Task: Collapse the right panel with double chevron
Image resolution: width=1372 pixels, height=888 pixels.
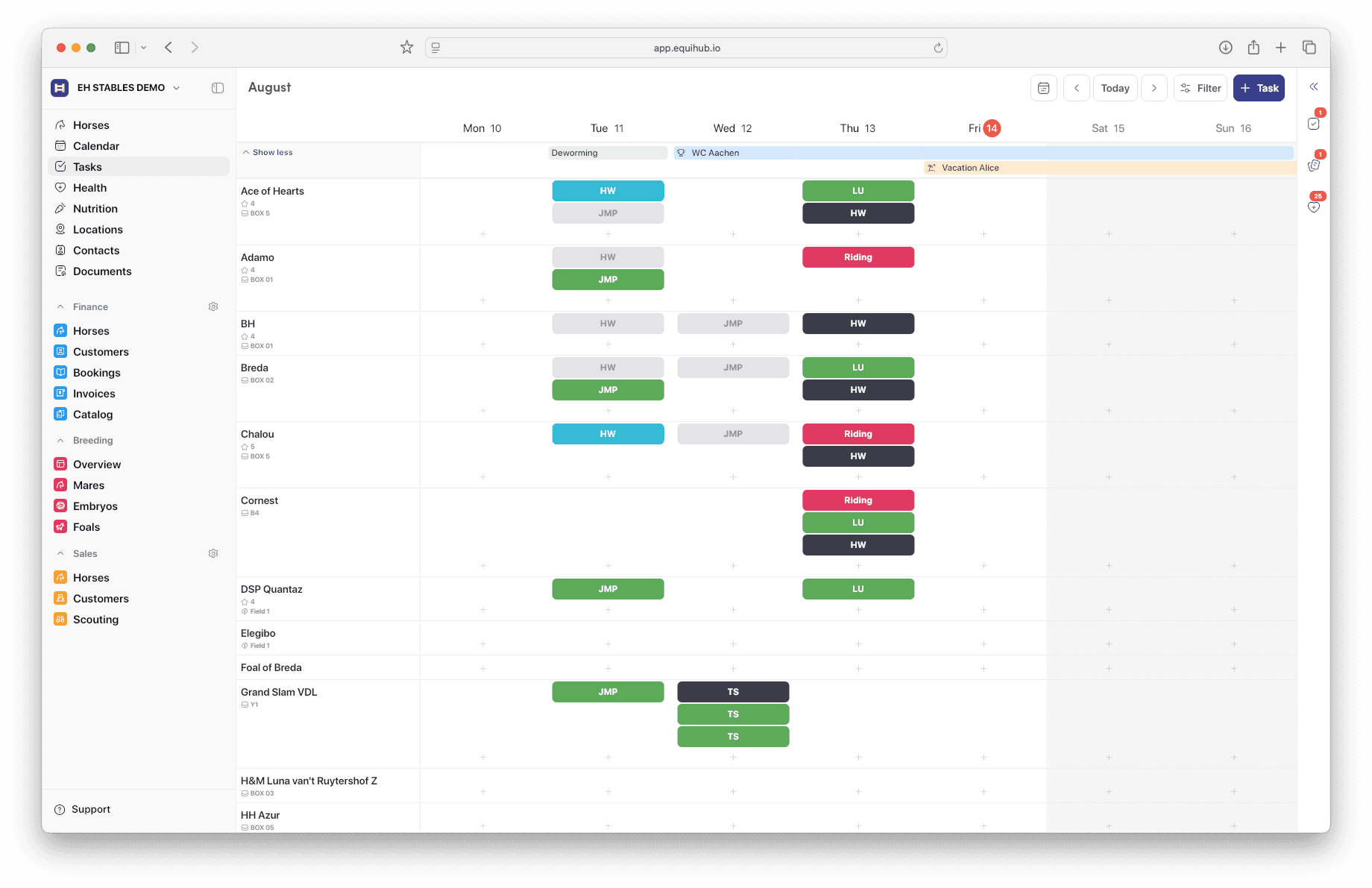Action: point(1314,86)
